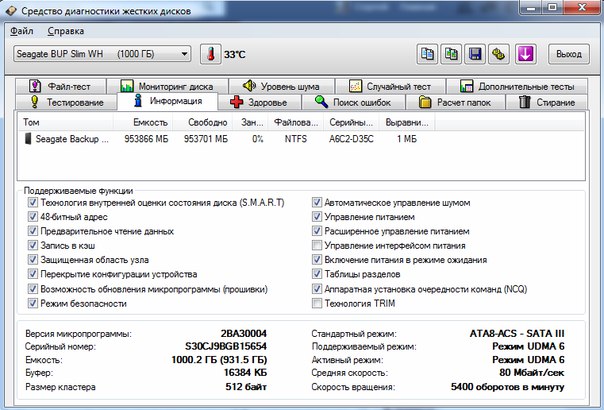Screen dimensions: 604x410
Task: Toggle the S.M.A.R.T technology checkbox
Action: click(x=34, y=201)
